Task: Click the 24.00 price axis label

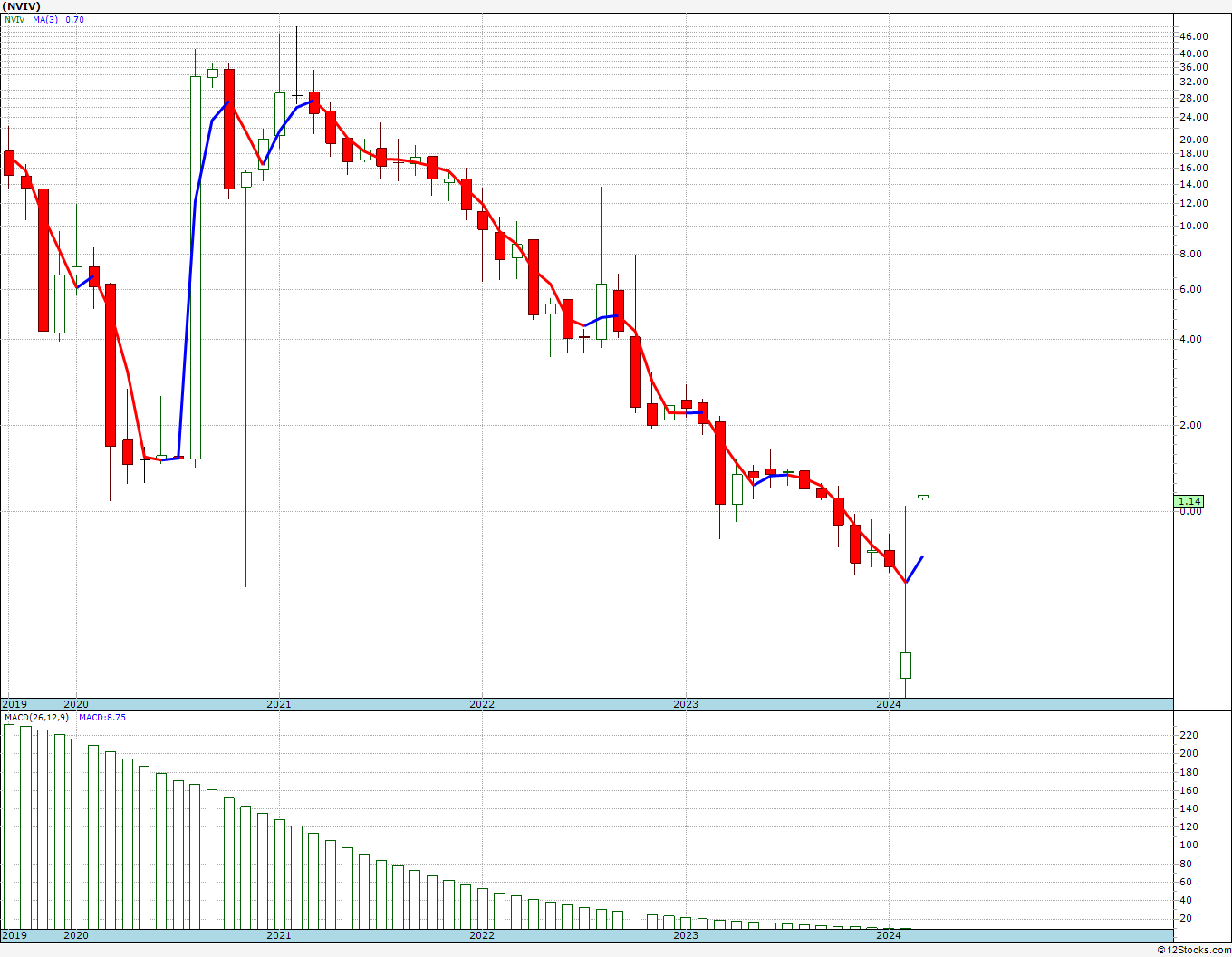Action: [x=1194, y=117]
